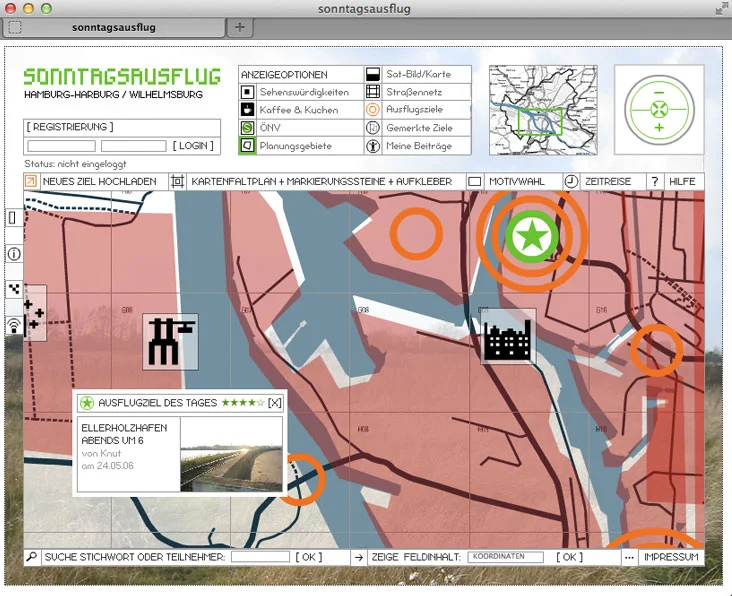Close the Ausflugziel des Tages popup
Screen dimensions: 732x596
click(x=274, y=403)
